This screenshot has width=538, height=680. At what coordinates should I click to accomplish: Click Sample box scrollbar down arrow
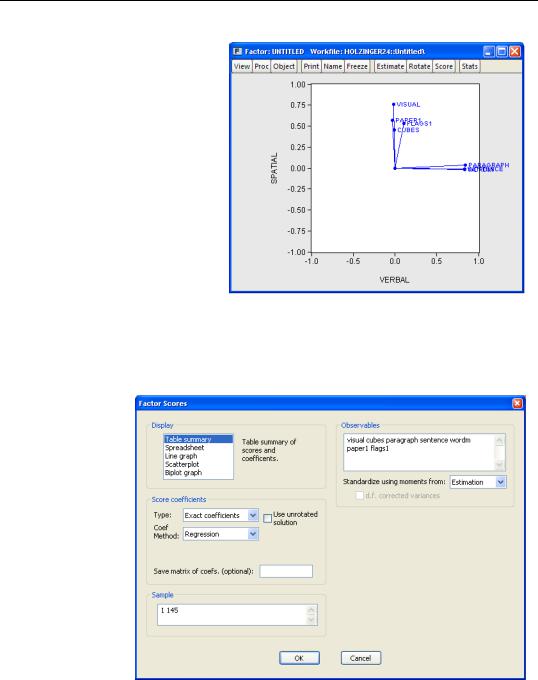(x=311, y=620)
